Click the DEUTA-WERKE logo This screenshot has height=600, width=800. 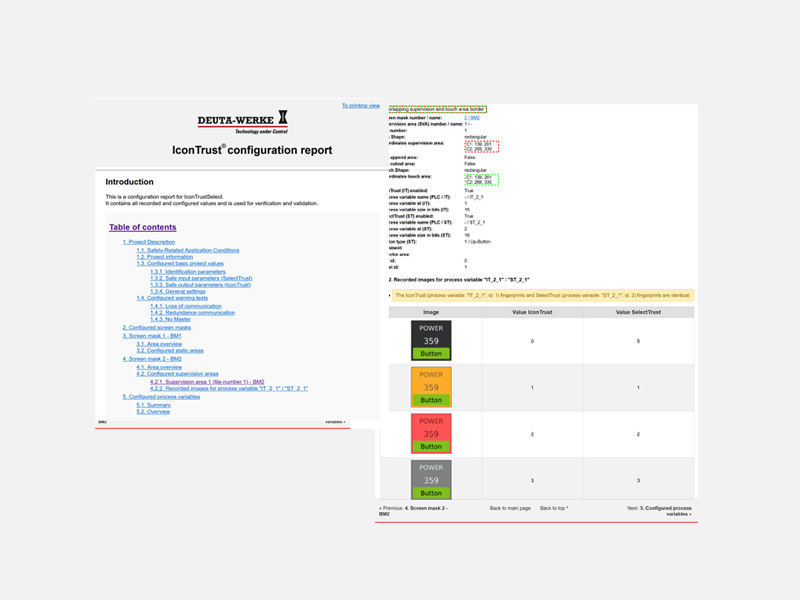[x=243, y=122]
